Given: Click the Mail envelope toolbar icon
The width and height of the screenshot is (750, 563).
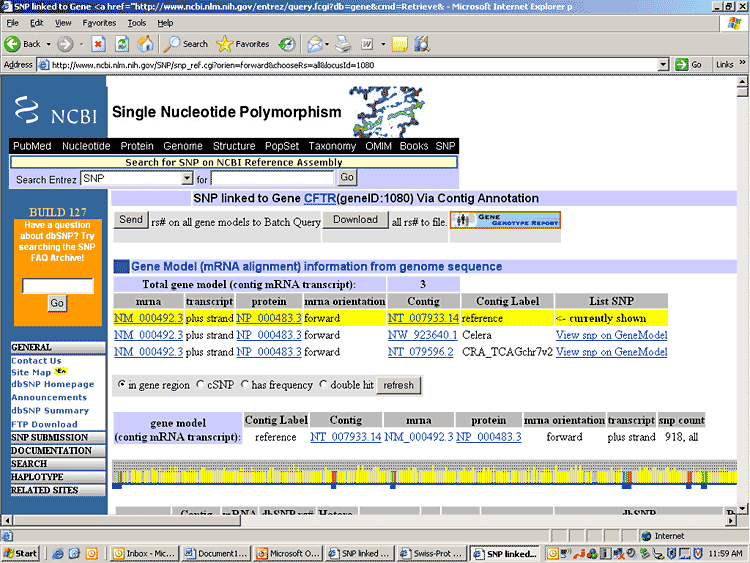Looking at the screenshot, I should 315,44.
